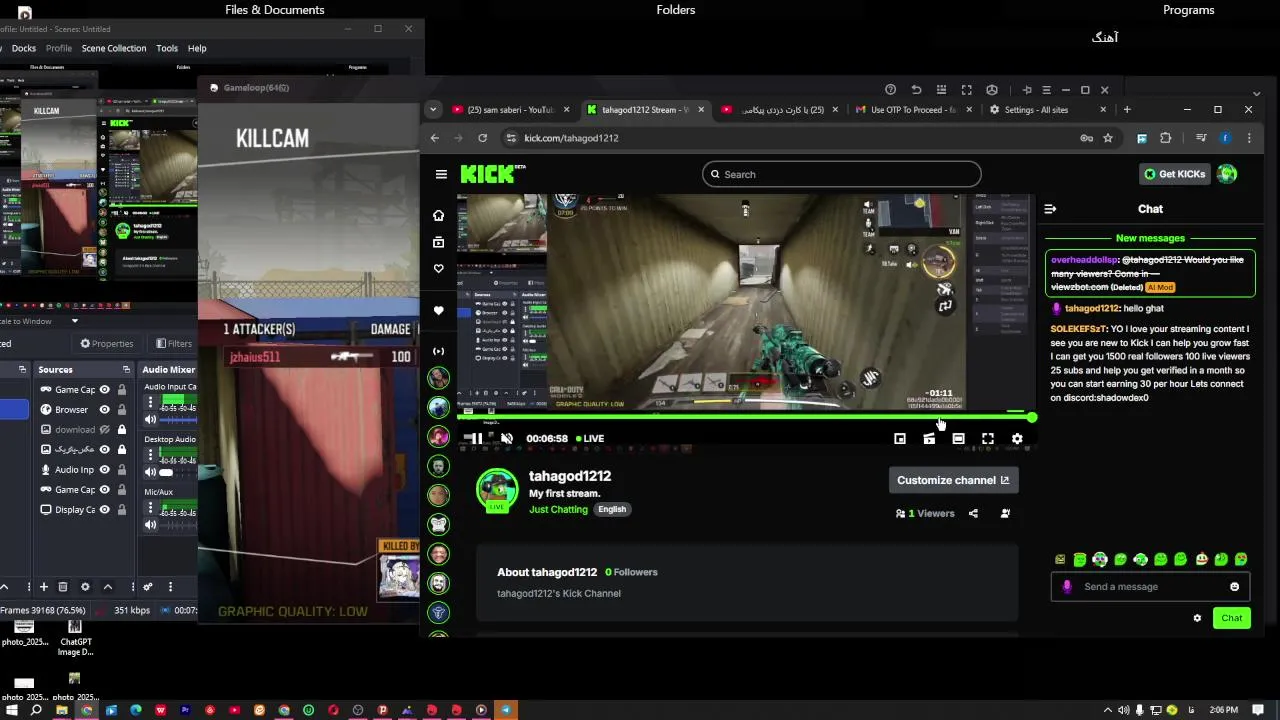Enable mini player mode on Kick video

pyautogui.click(x=900, y=438)
